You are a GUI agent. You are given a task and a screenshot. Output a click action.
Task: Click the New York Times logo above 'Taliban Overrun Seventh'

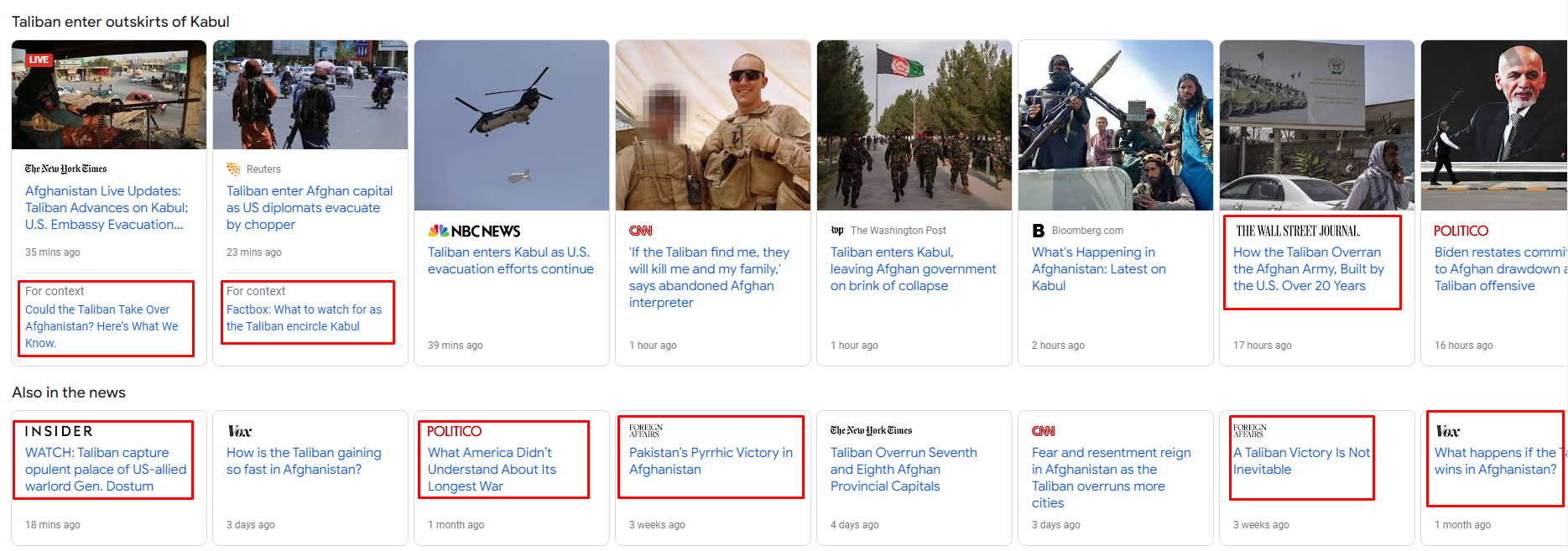pyautogui.click(x=871, y=430)
